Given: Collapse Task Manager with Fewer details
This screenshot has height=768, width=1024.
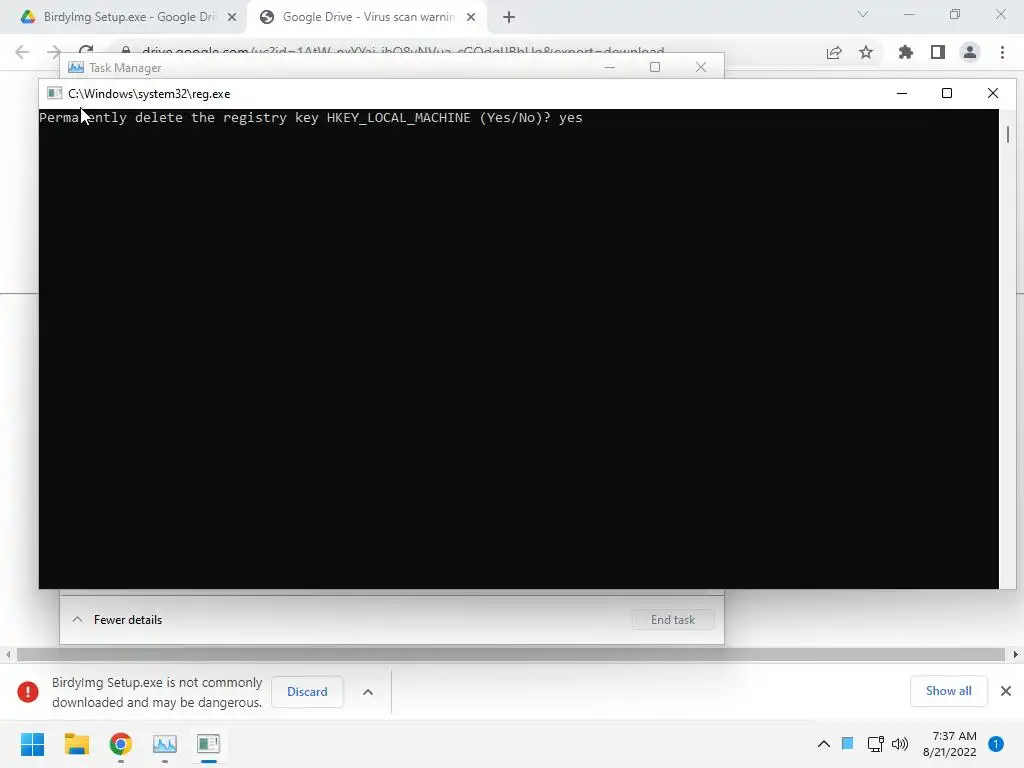Looking at the screenshot, I should click(118, 620).
